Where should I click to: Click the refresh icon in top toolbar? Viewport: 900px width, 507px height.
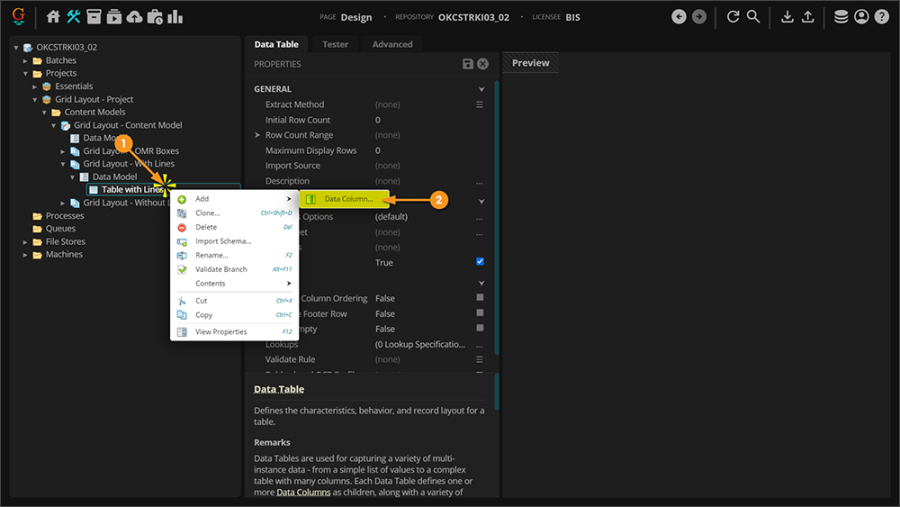tap(733, 17)
